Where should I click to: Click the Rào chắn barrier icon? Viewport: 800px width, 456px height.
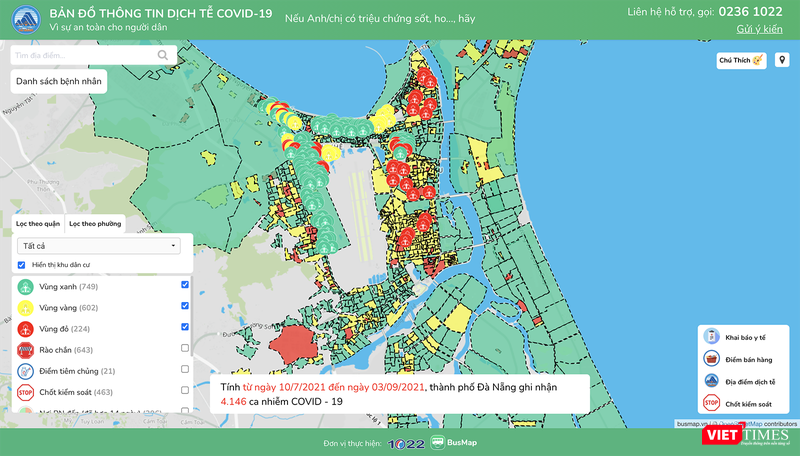coord(26,349)
